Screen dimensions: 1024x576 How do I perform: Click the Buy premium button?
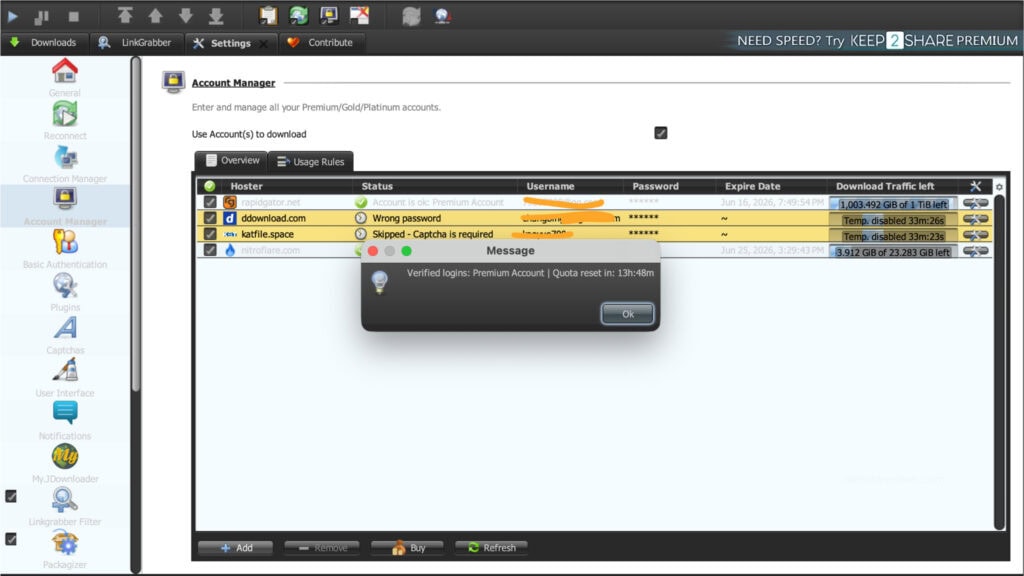tap(408, 547)
